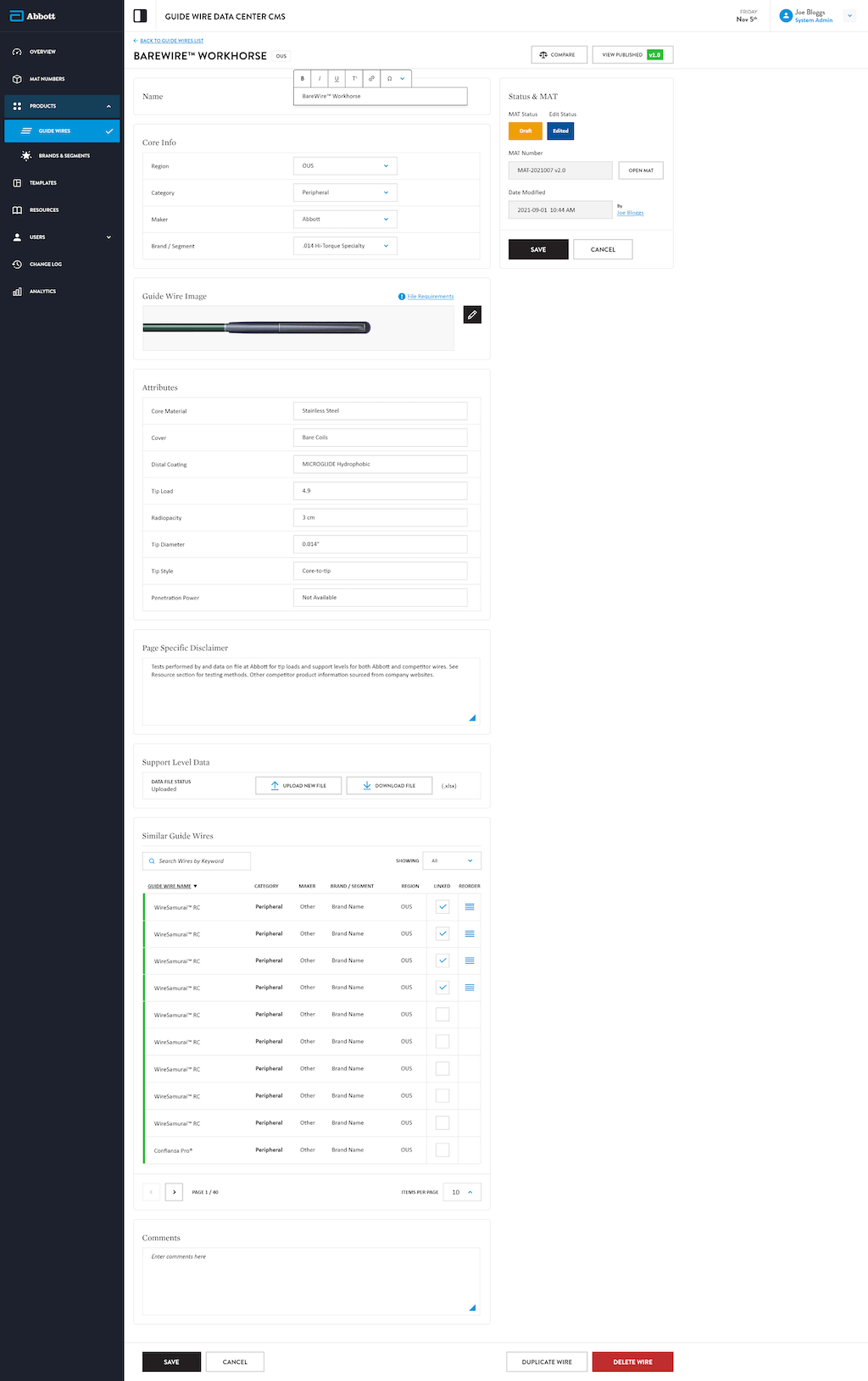Click the underline formatting icon
Screen dimensions: 868x1381
(x=337, y=79)
